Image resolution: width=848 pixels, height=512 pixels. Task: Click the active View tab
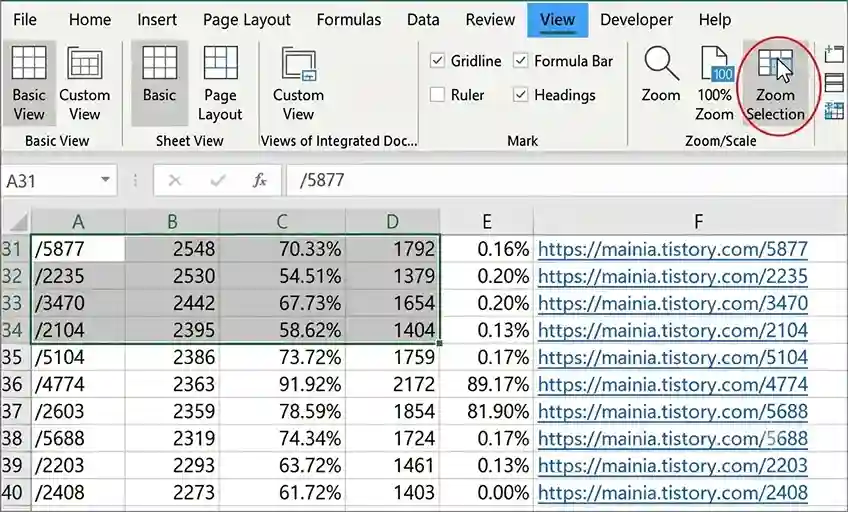(558, 20)
